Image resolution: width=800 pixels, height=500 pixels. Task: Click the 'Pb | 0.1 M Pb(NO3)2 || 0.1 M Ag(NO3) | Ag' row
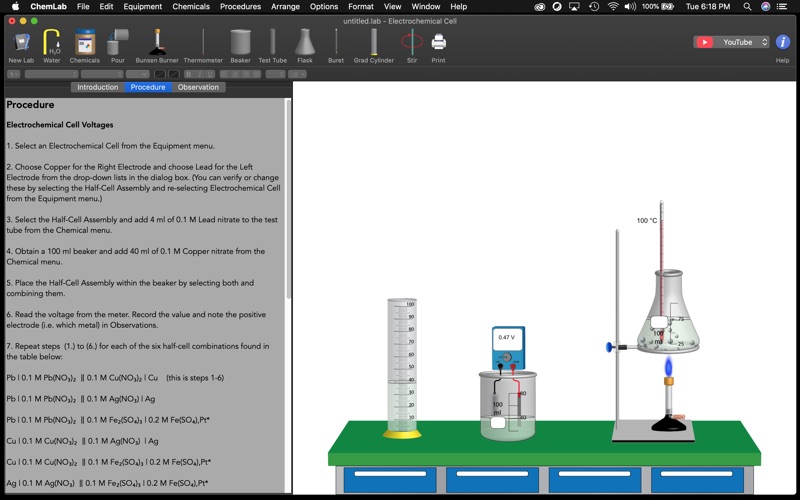[81, 399]
